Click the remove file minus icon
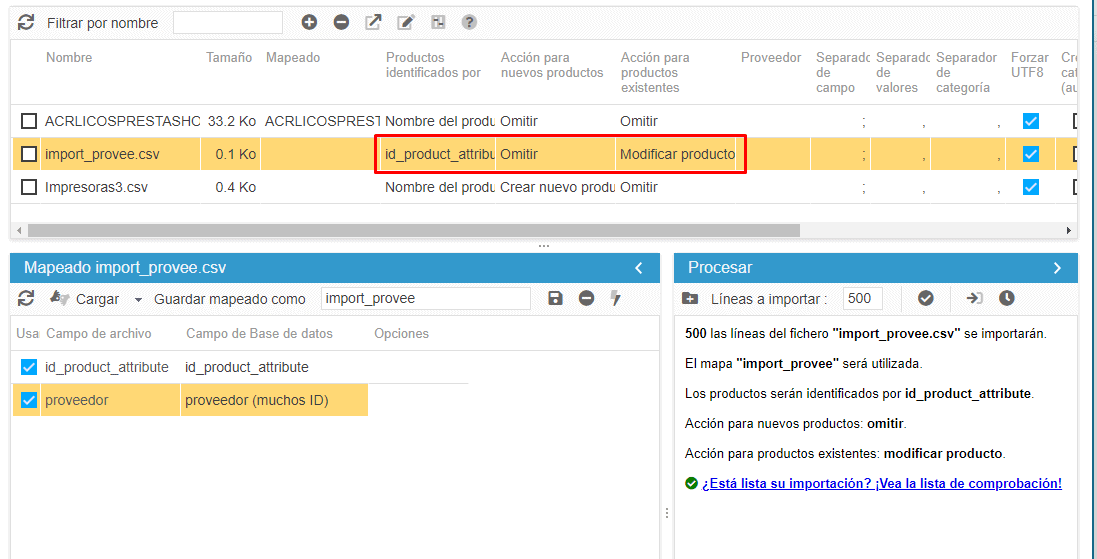This screenshot has height=559, width=1097. pos(341,22)
